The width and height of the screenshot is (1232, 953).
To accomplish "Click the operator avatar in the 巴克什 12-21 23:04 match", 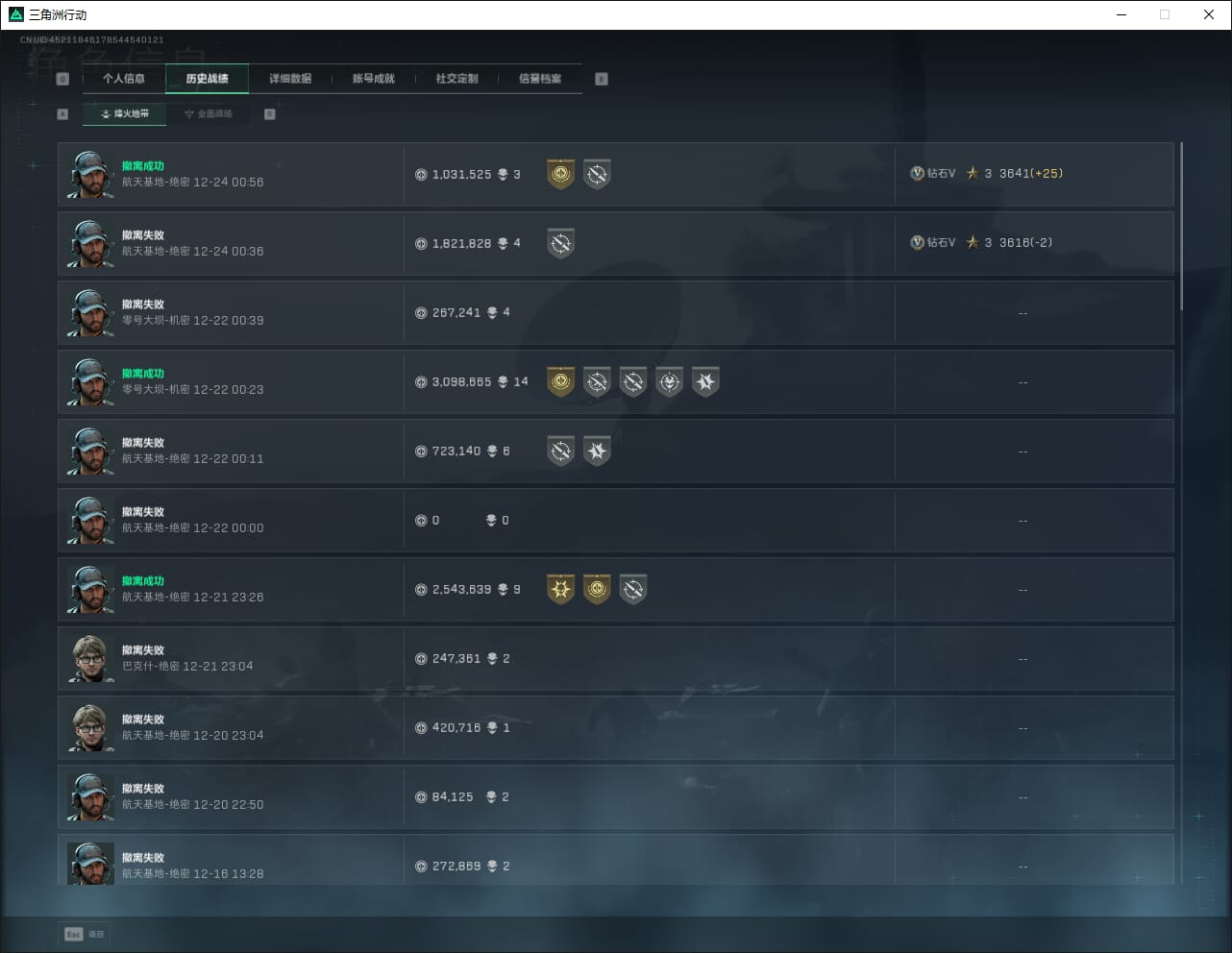I will point(90,659).
